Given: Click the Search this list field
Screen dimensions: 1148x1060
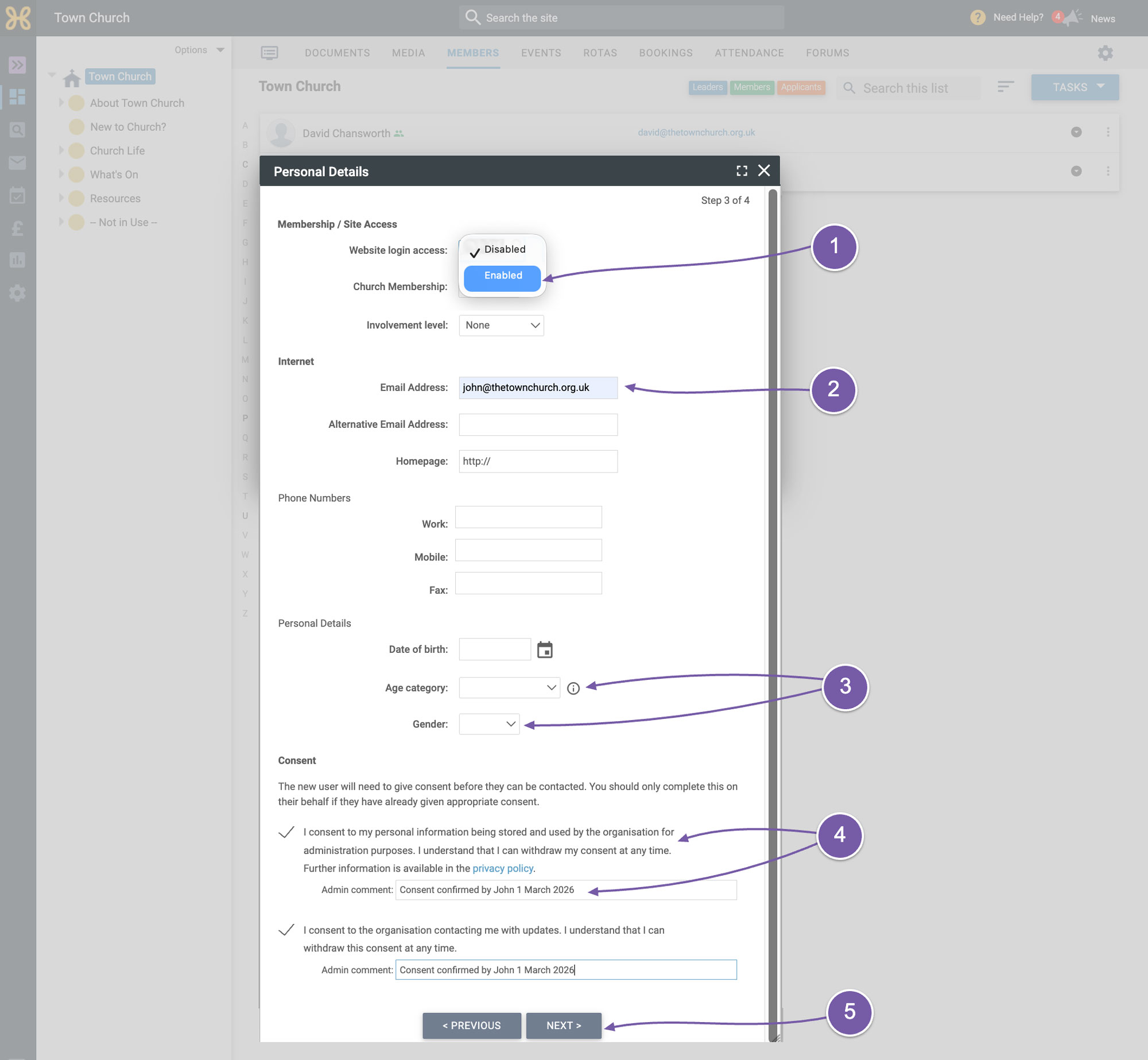Looking at the screenshot, I should pos(909,88).
